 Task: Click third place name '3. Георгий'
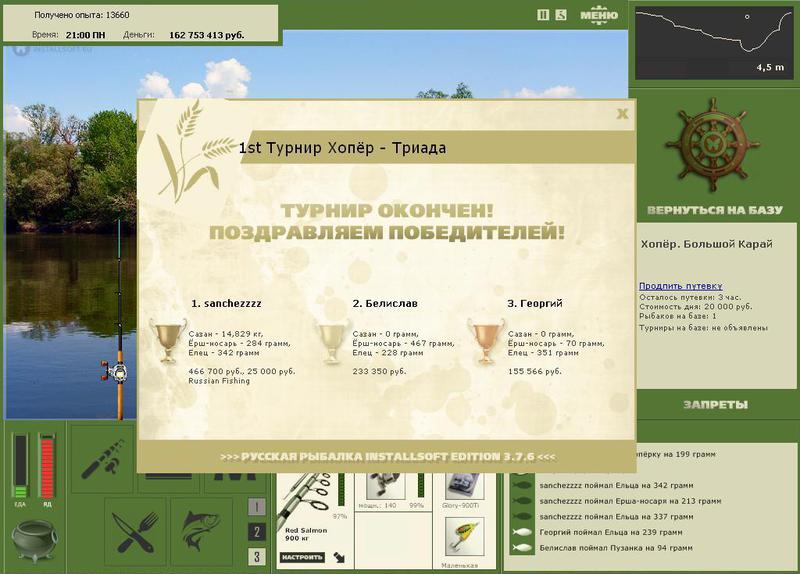pyautogui.click(x=535, y=304)
